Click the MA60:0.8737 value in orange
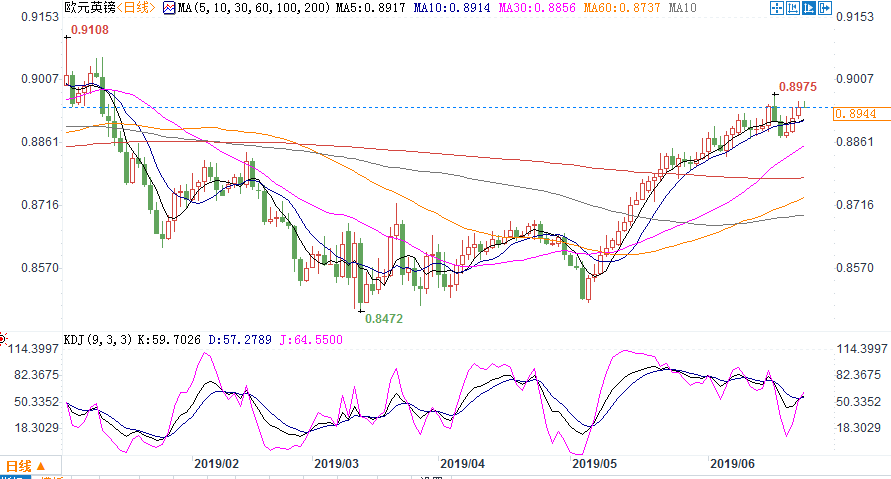 [x=622, y=8]
